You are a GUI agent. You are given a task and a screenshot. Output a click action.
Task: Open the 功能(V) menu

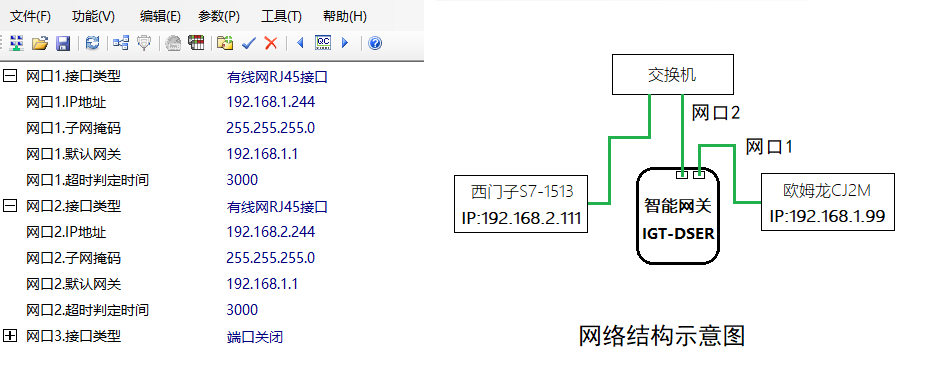pos(93,17)
